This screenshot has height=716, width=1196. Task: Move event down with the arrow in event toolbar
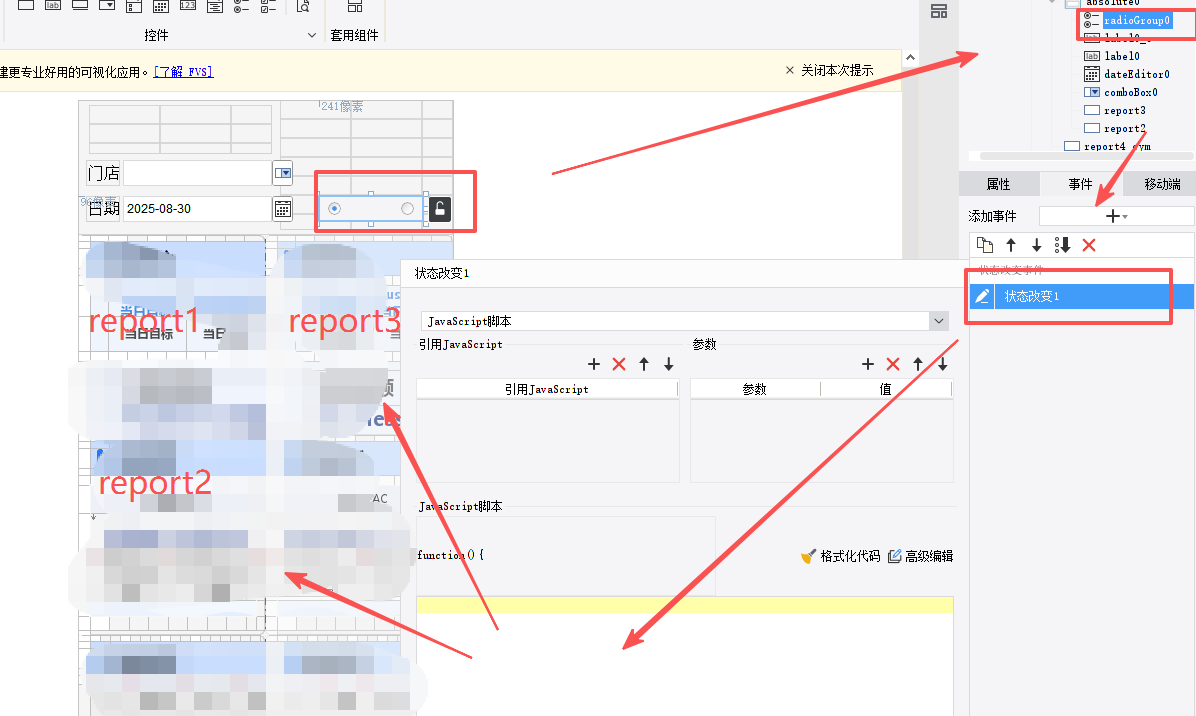pyautogui.click(x=1037, y=245)
